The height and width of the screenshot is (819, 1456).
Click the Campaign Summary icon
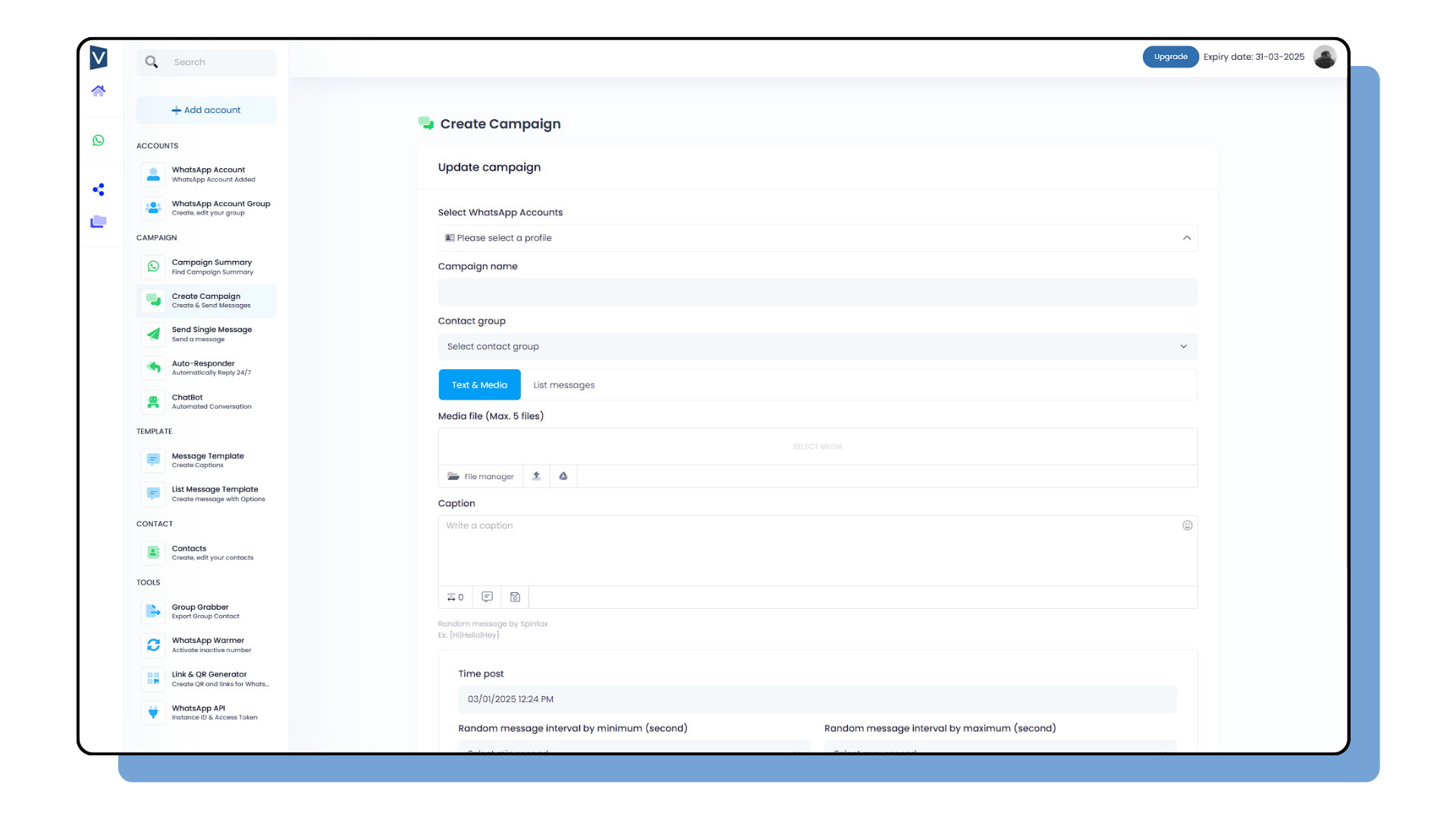(x=153, y=265)
